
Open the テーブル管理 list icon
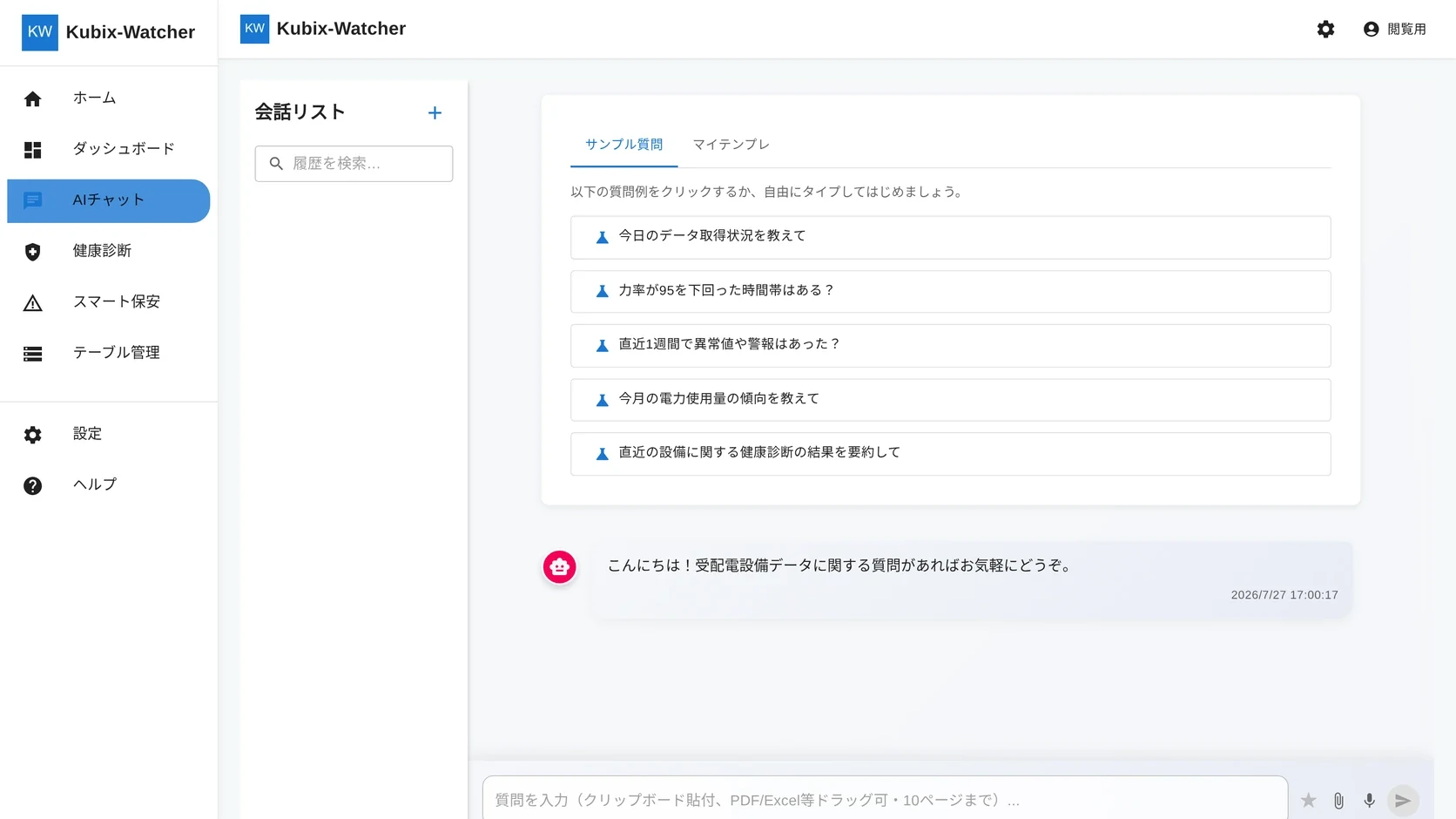click(33, 354)
